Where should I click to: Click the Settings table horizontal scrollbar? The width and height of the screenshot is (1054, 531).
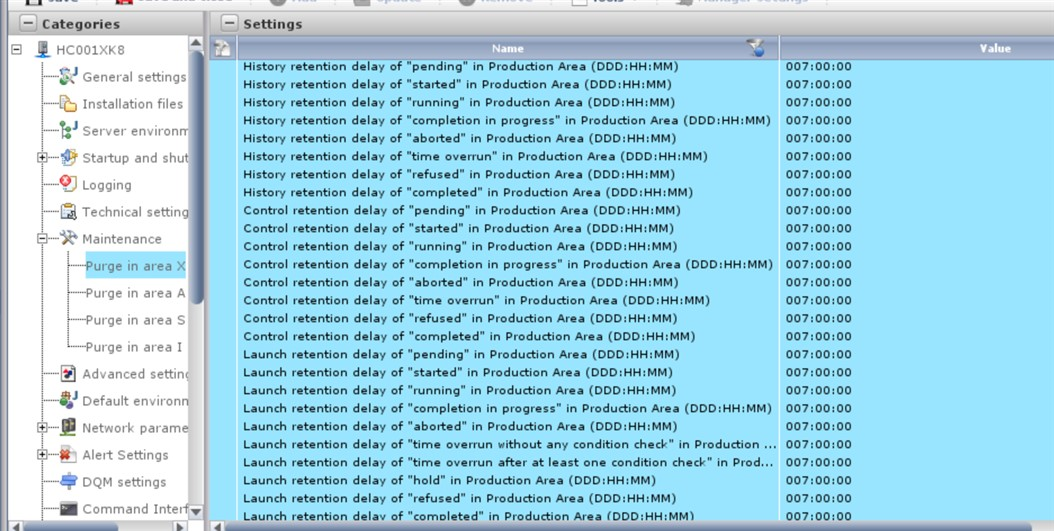[629, 526]
